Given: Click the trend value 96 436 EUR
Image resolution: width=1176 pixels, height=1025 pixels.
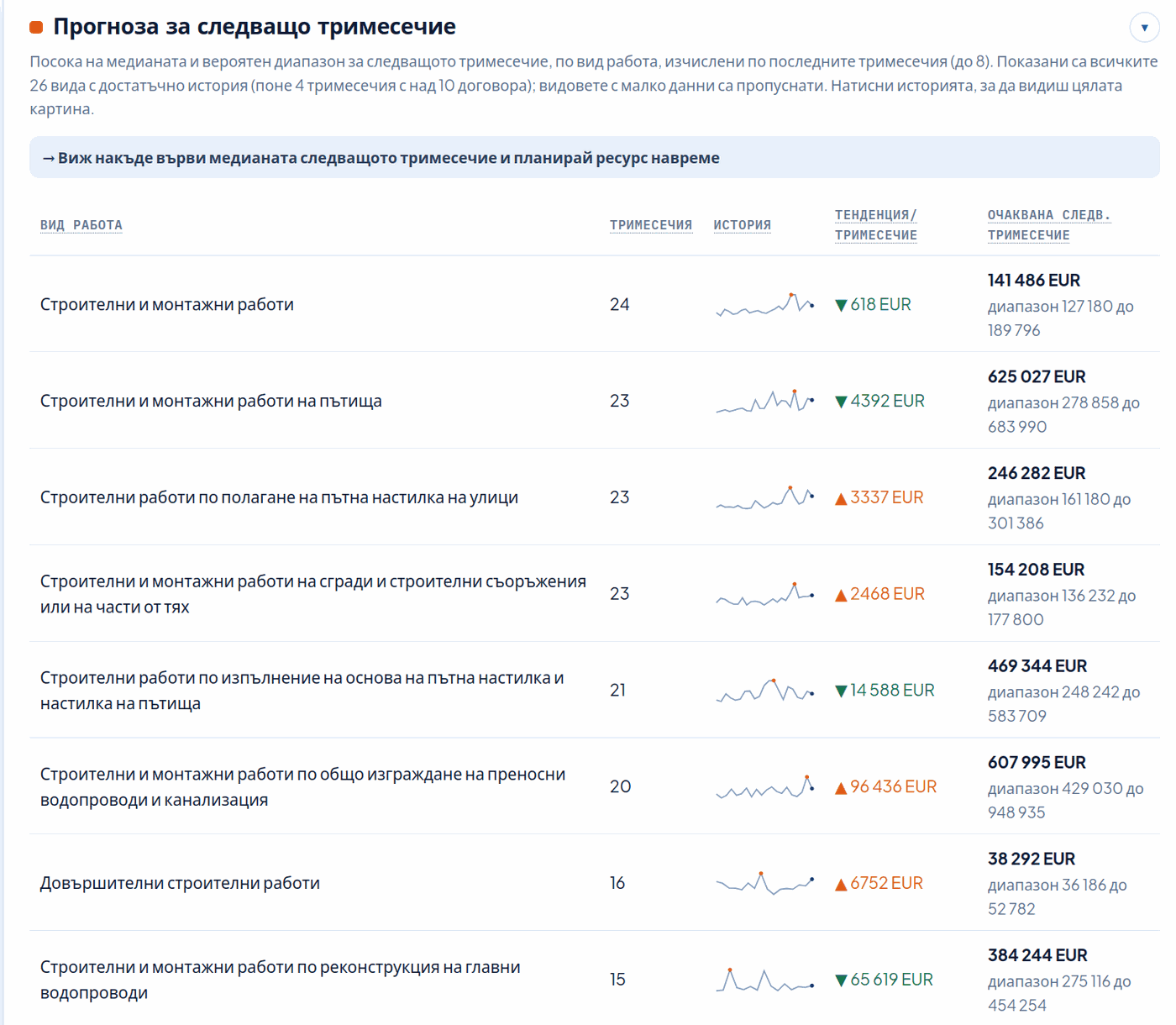Looking at the screenshot, I should (x=893, y=786).
